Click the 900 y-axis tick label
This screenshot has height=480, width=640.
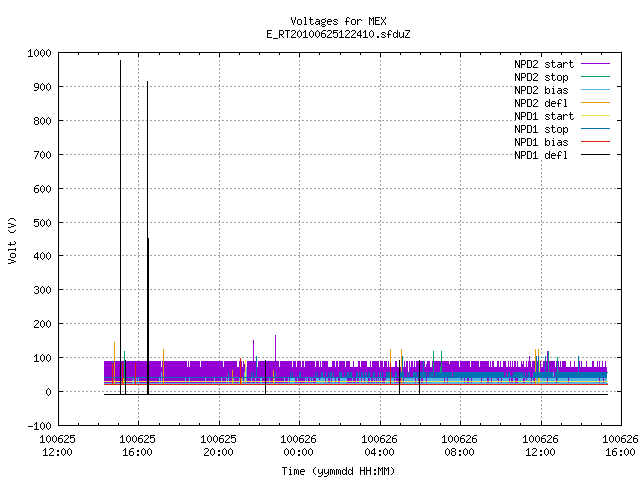pyautogui.click(x=42, y=87)
